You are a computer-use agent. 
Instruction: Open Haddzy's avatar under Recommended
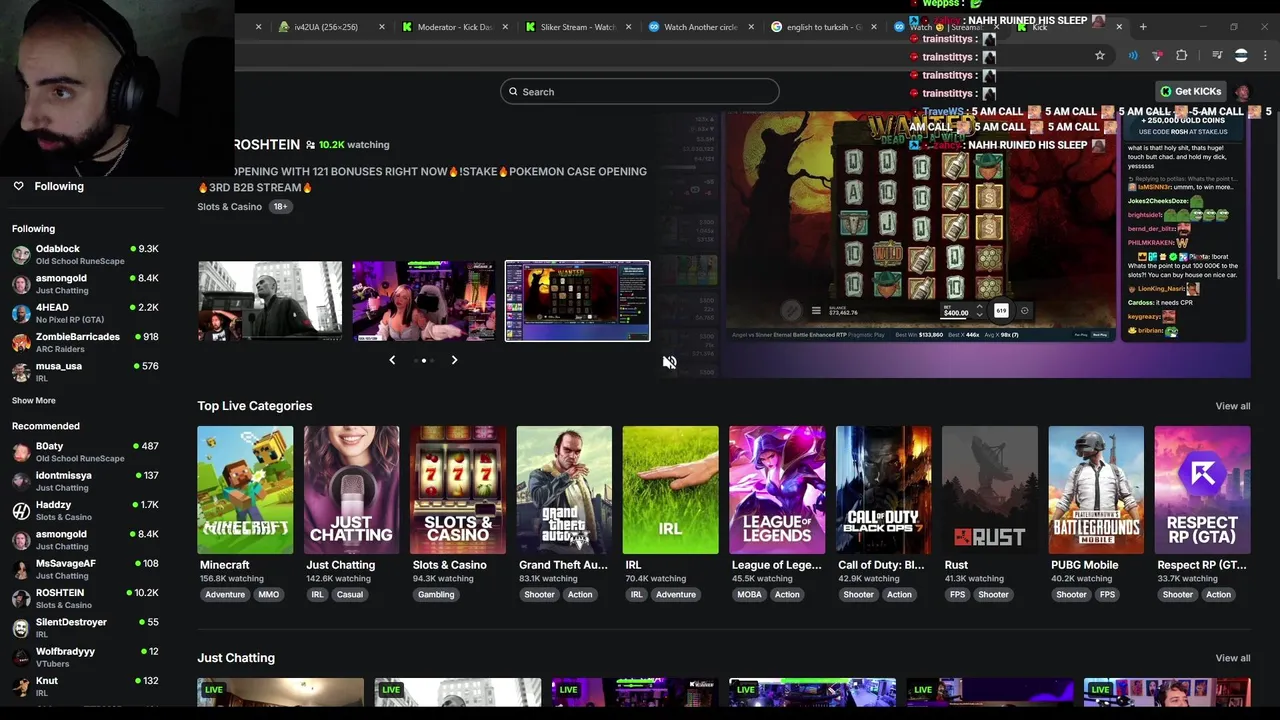[x=21, y=511]
